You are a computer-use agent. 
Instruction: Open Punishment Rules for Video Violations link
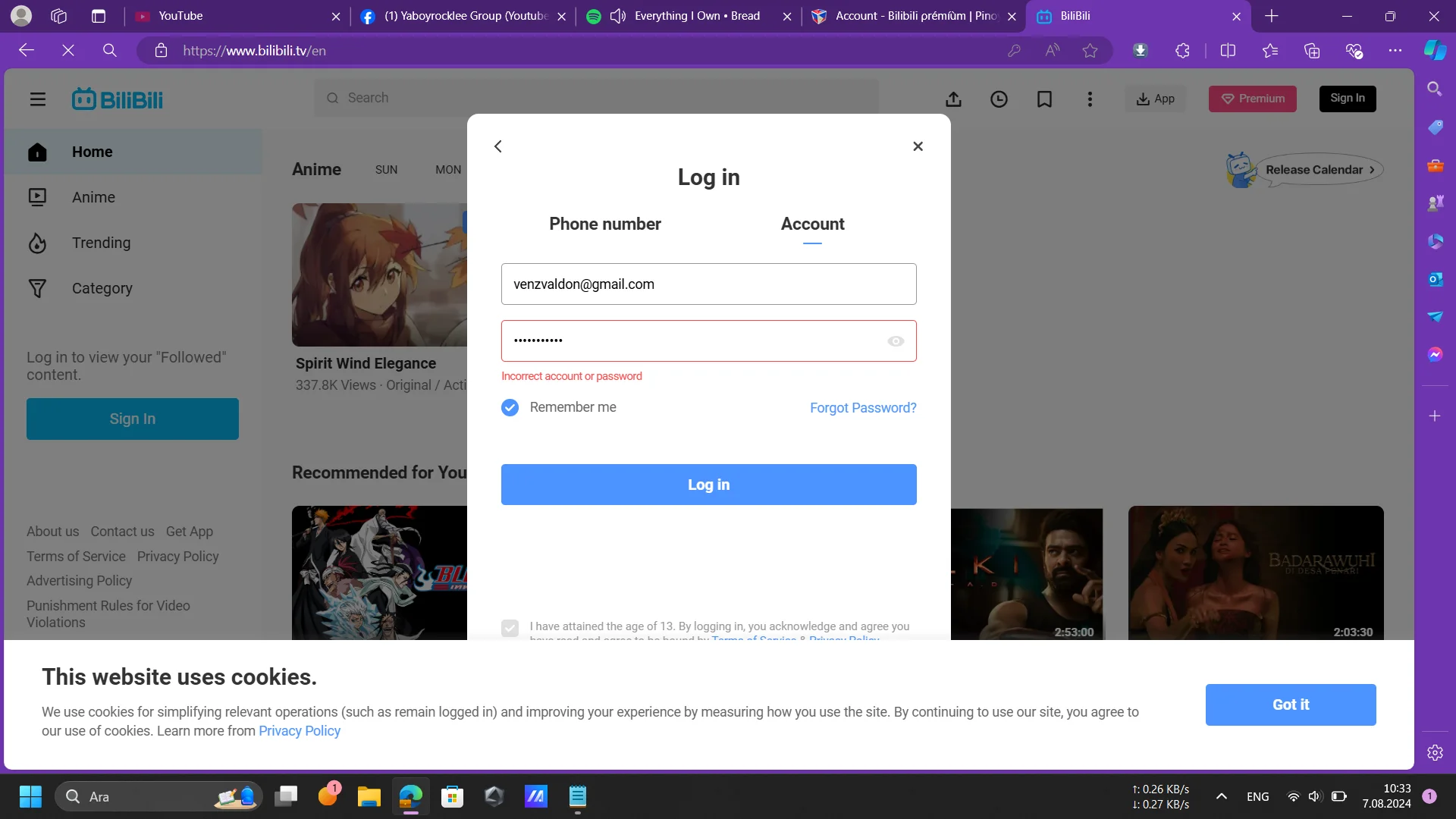[x=108, y=614]
